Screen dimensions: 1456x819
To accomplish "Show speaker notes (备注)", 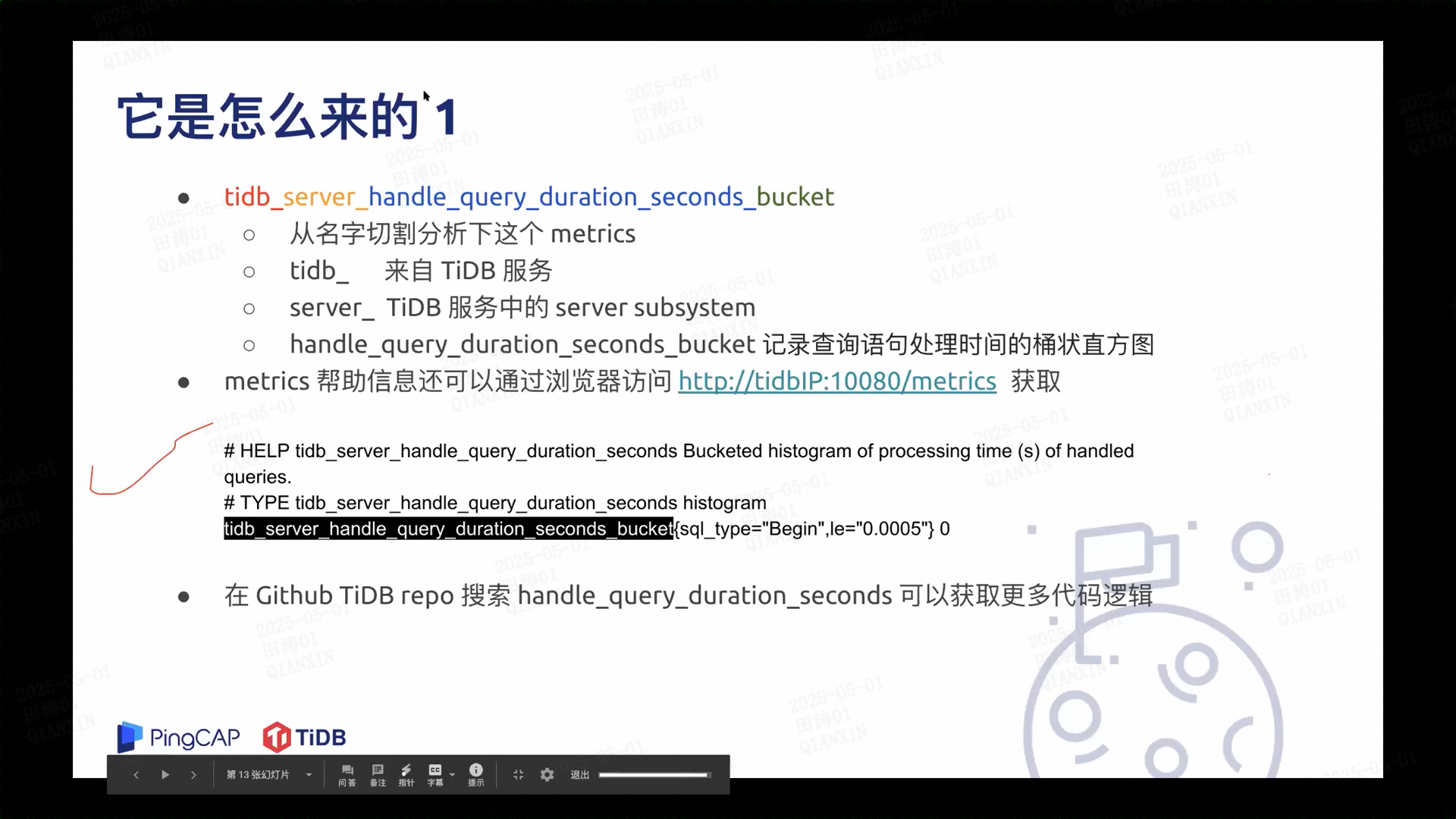I will pyautogui.click(x=378, y=775).
